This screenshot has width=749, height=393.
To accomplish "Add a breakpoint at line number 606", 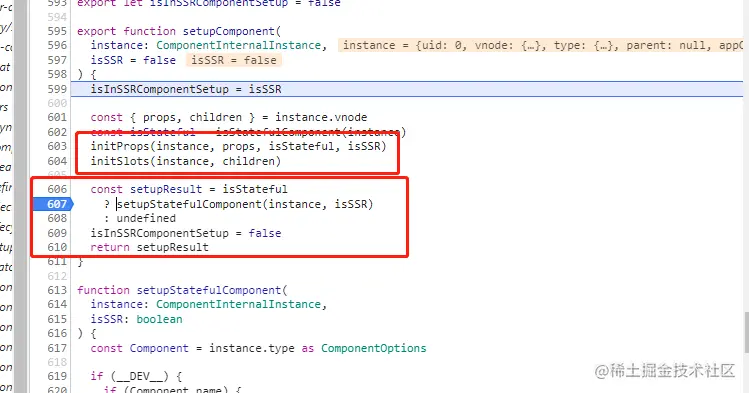I will pyautogui.click(x=57, y=189).
